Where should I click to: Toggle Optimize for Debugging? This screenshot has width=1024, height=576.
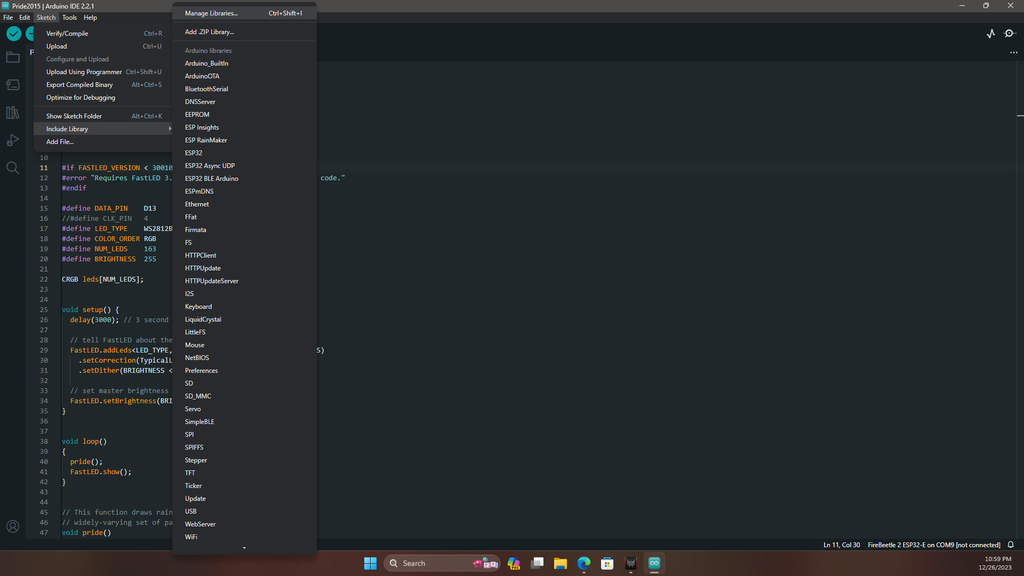[x=104, y=97]
